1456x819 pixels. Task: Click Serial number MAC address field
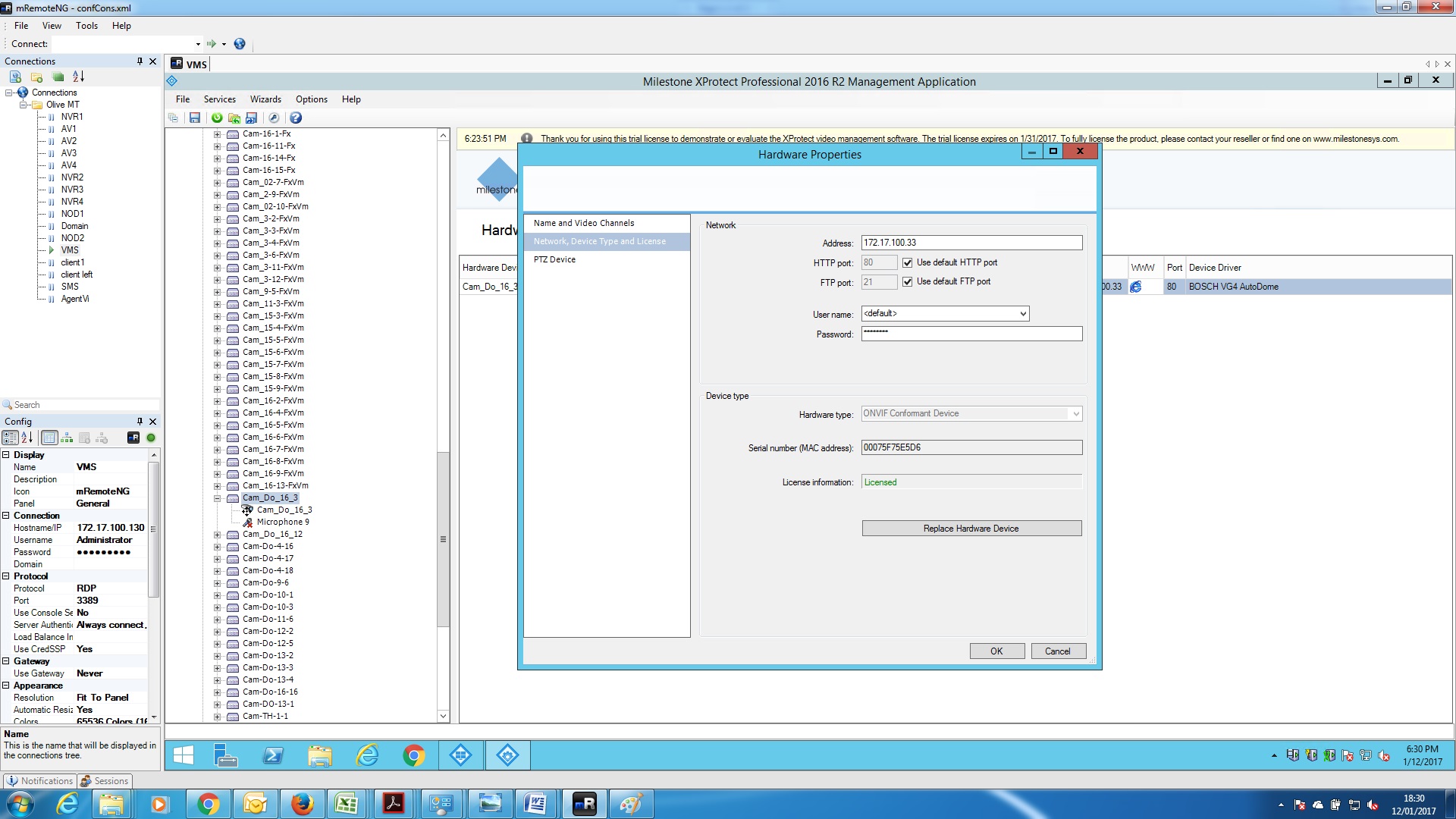coord(971,447)
